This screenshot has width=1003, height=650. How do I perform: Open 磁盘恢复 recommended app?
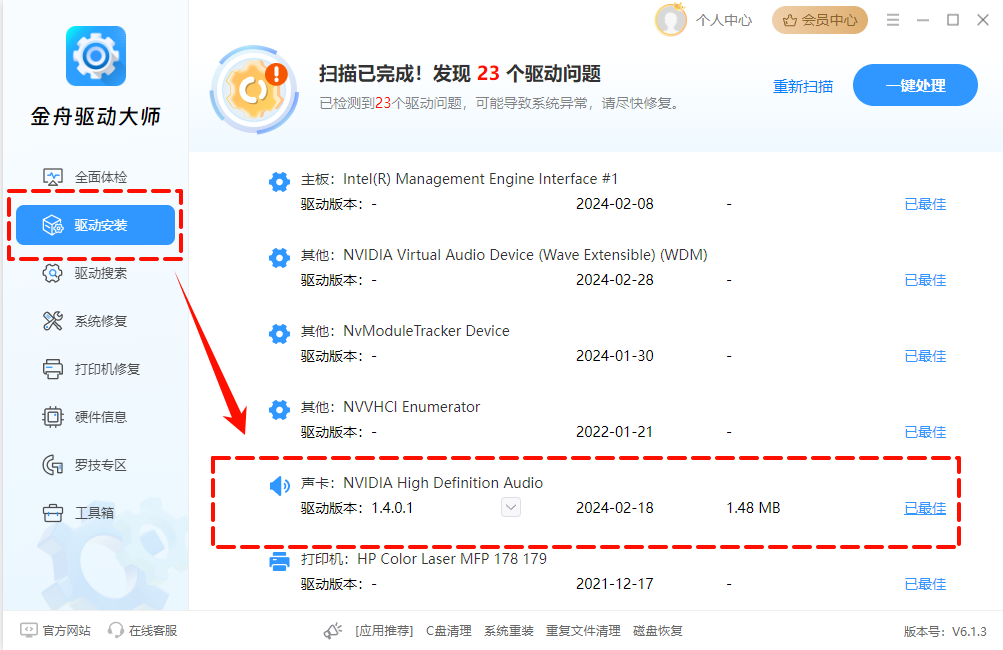coord(658,631)
